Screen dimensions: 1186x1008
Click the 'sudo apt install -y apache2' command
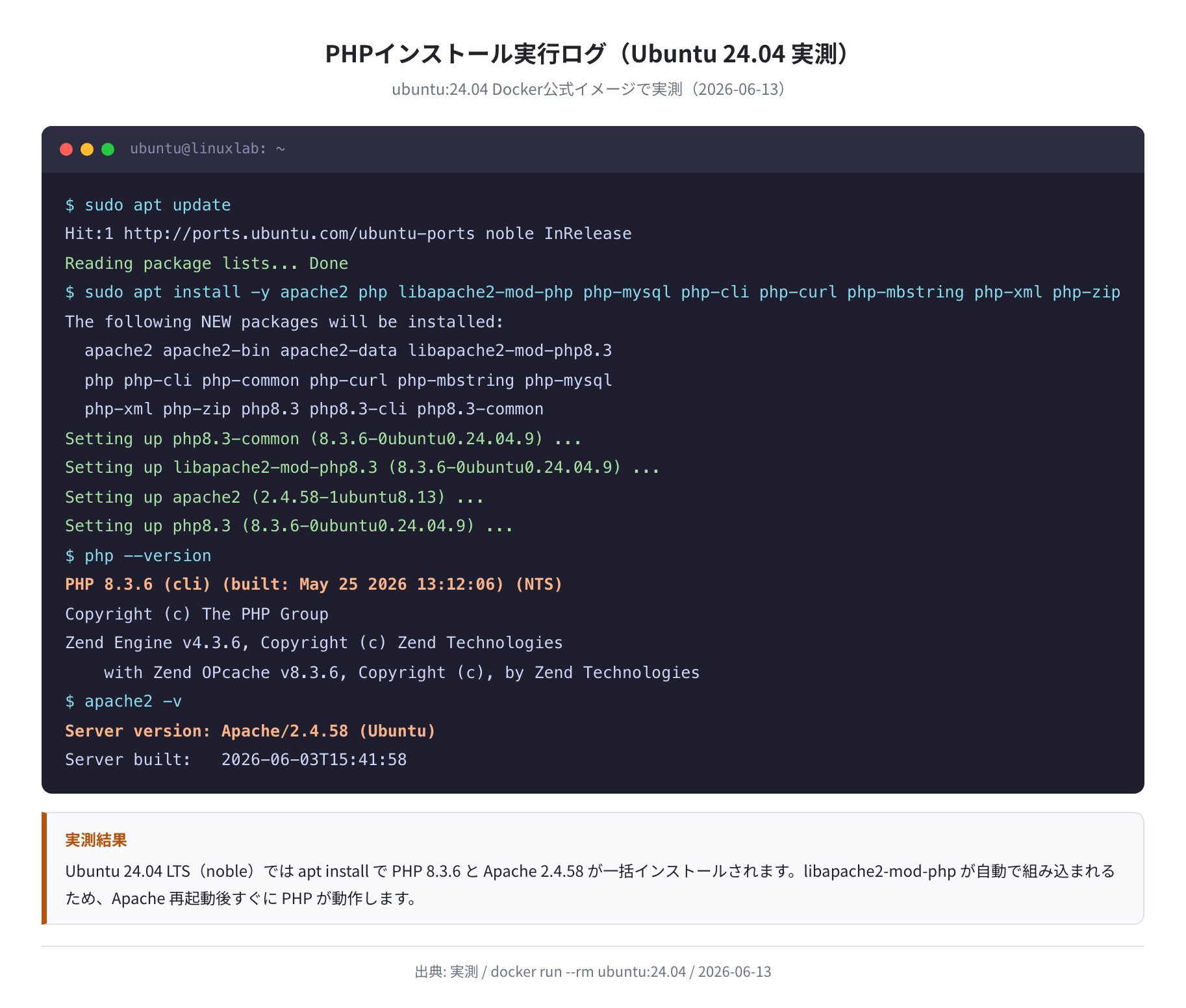pyautogui.click(x=592, y=292)
